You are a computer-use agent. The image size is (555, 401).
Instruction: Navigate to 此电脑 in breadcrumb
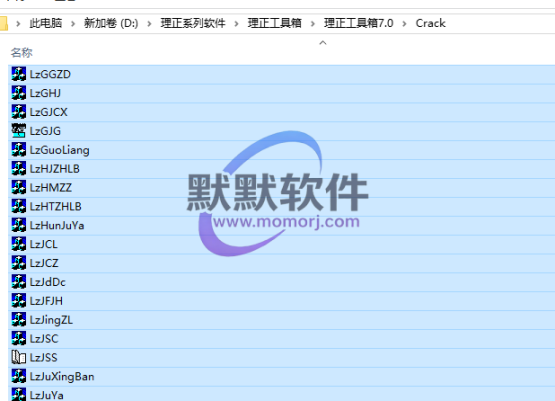(x=46, y=23)
